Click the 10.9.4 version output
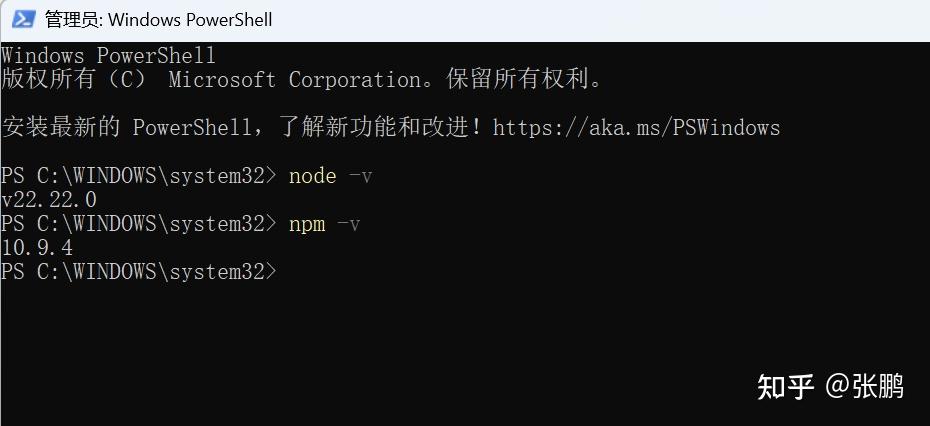The width and height of the screenshot is (930, 426). point(37,248)
